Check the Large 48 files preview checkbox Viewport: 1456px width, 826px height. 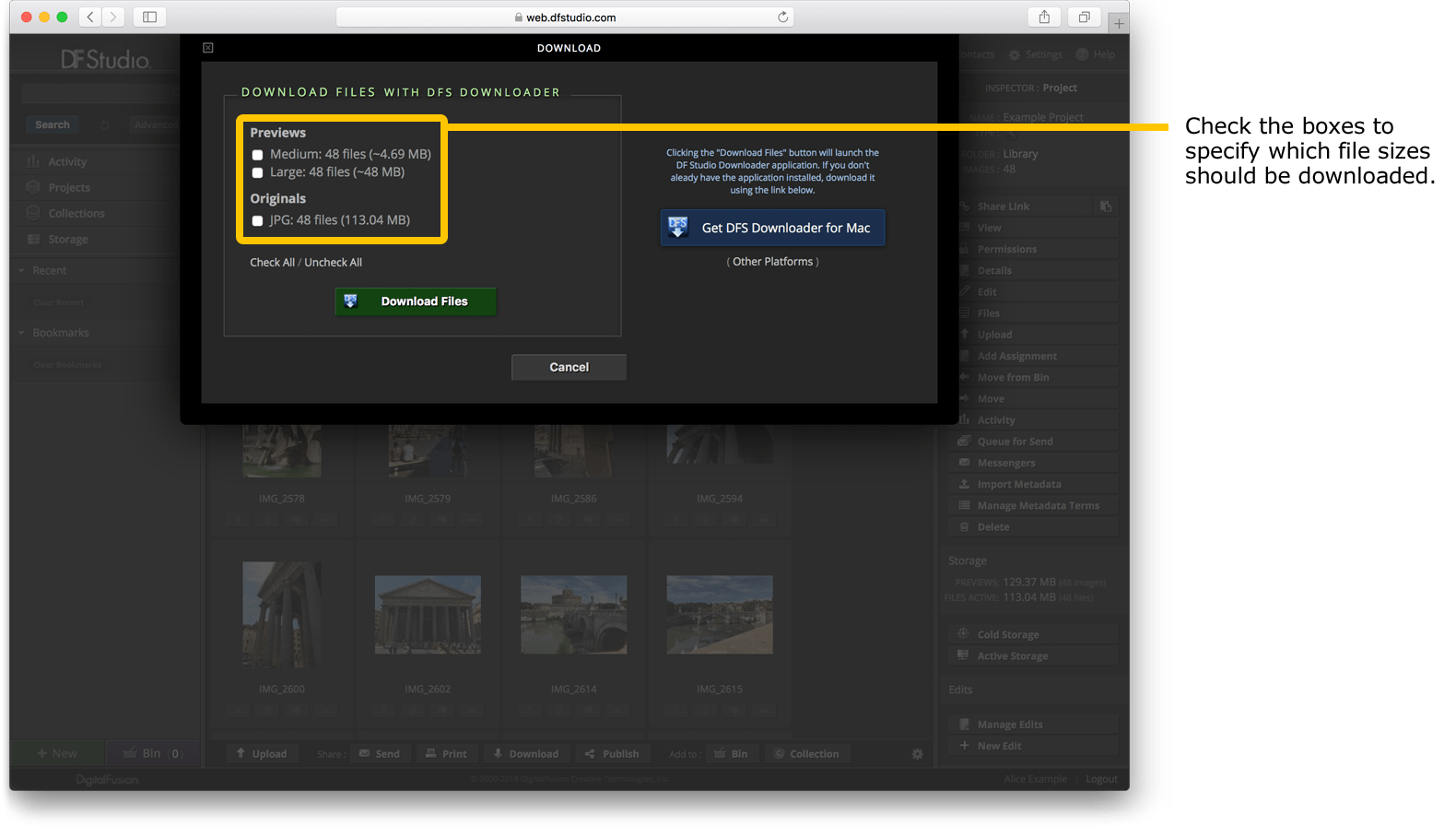click(x=257, y=172)
